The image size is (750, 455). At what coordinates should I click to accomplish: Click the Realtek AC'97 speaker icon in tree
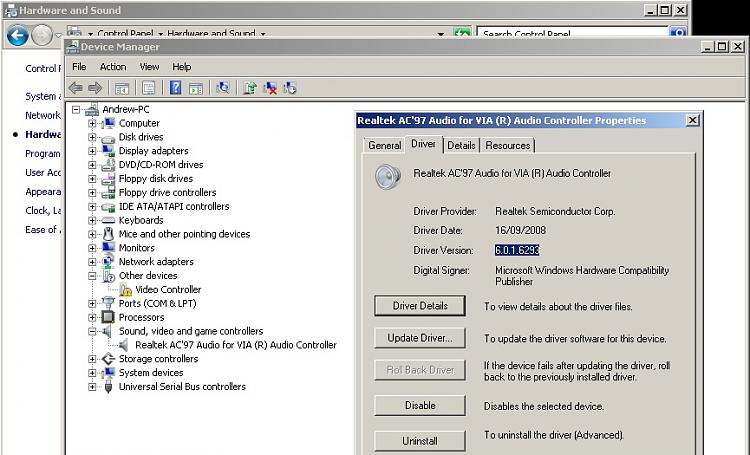click(124, 345)
